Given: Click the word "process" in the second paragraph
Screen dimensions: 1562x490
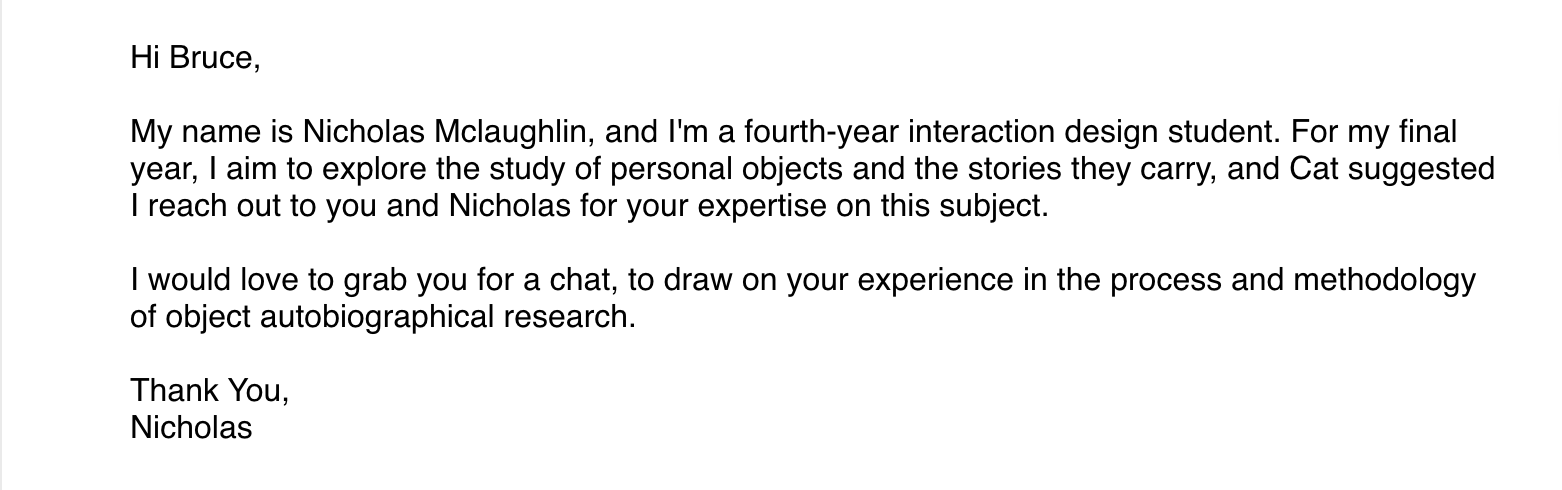Looking at the screenshot, I should pyautogui.click(x=1166, y=280).
